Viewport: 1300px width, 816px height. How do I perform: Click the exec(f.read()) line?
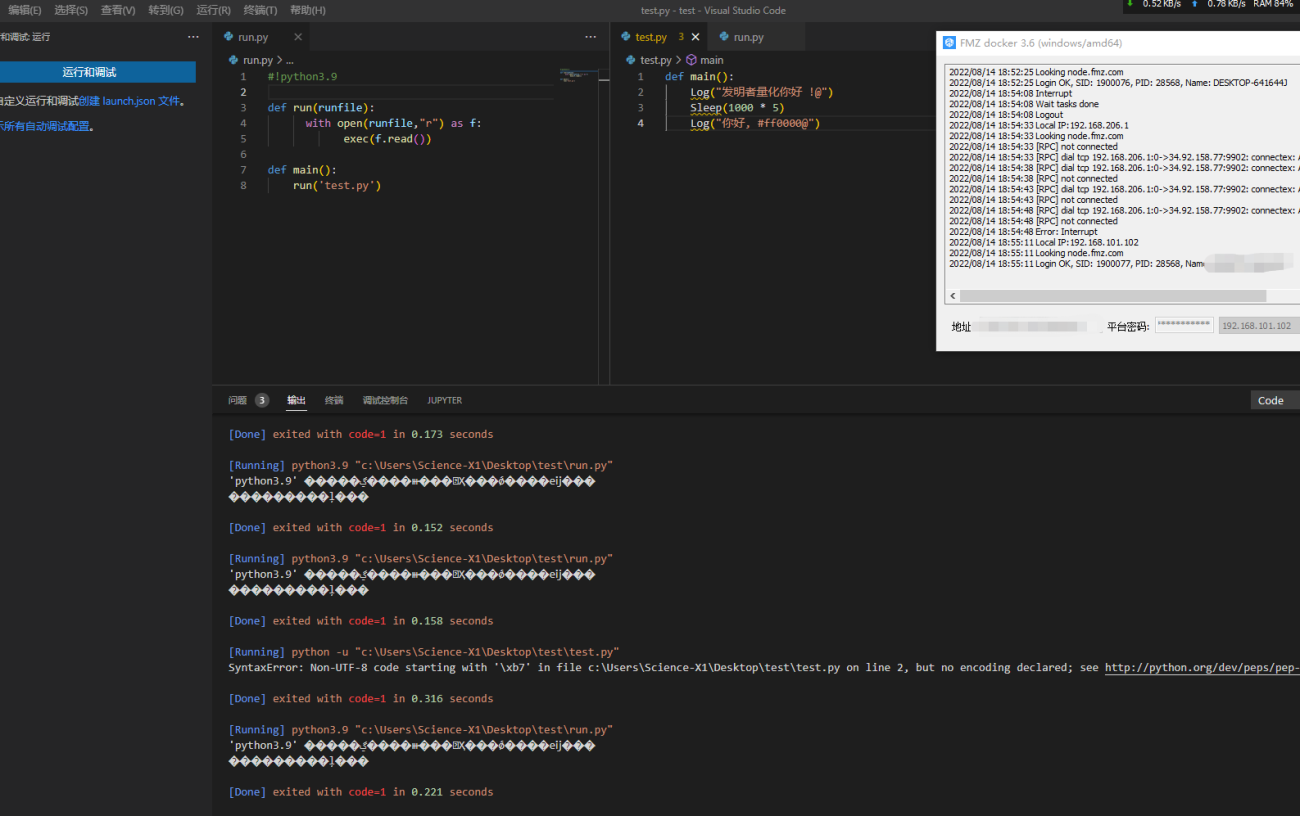(x=387, y=139)
